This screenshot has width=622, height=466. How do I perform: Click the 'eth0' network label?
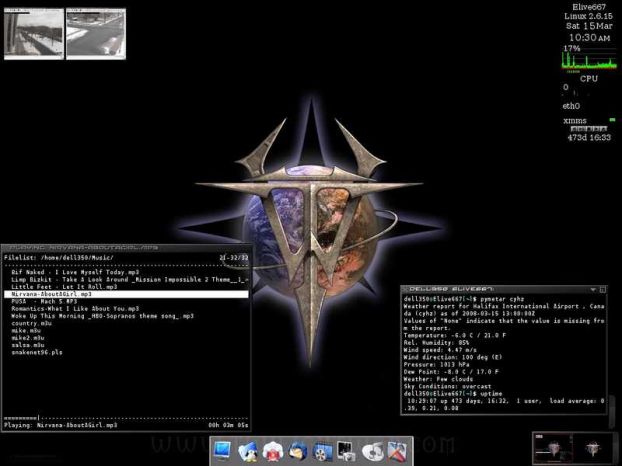571,106
